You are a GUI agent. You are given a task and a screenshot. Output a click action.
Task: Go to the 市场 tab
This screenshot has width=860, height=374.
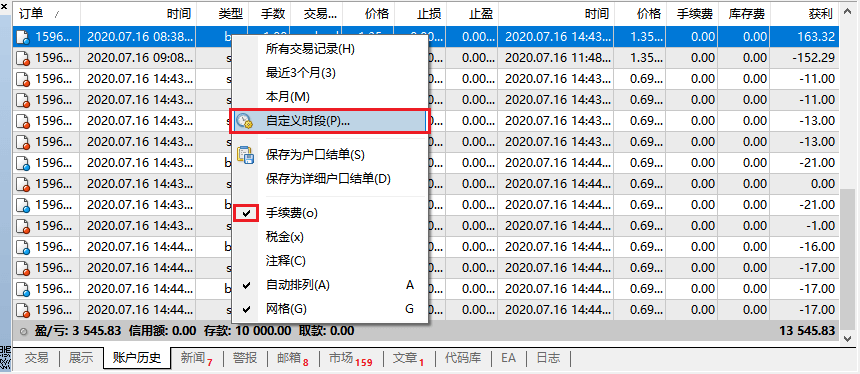tap(350, 359)
